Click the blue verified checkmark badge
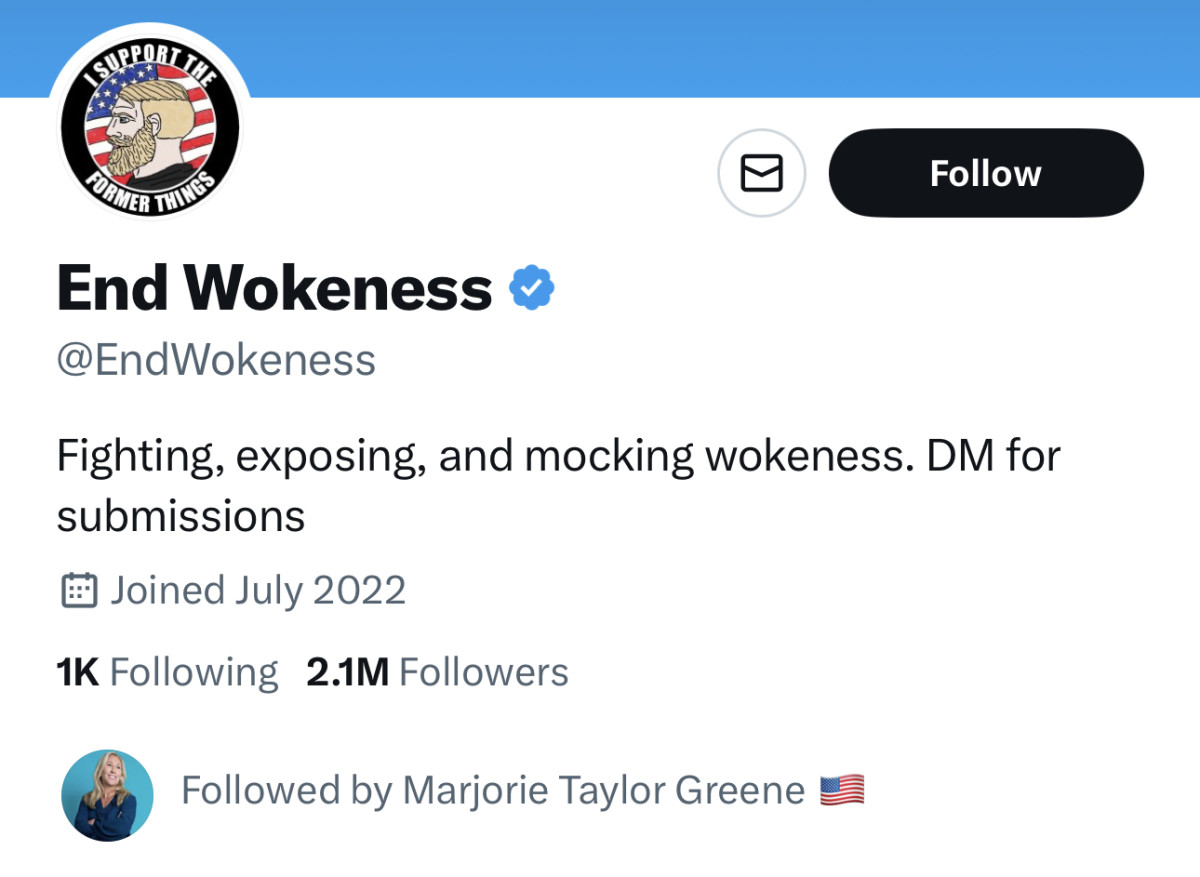Image resolution: width=1200 pixels, height=877 pixels. click(x=531, y=288)
